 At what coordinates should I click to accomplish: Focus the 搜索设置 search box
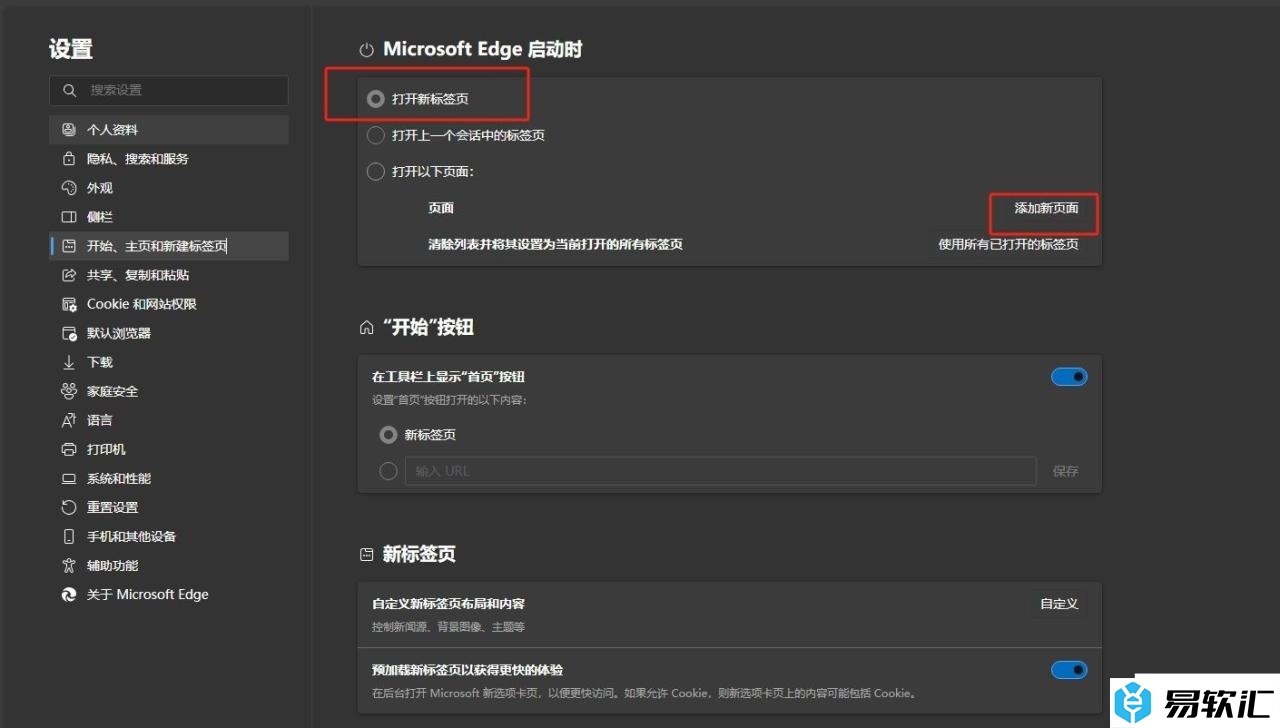[169, 90]
